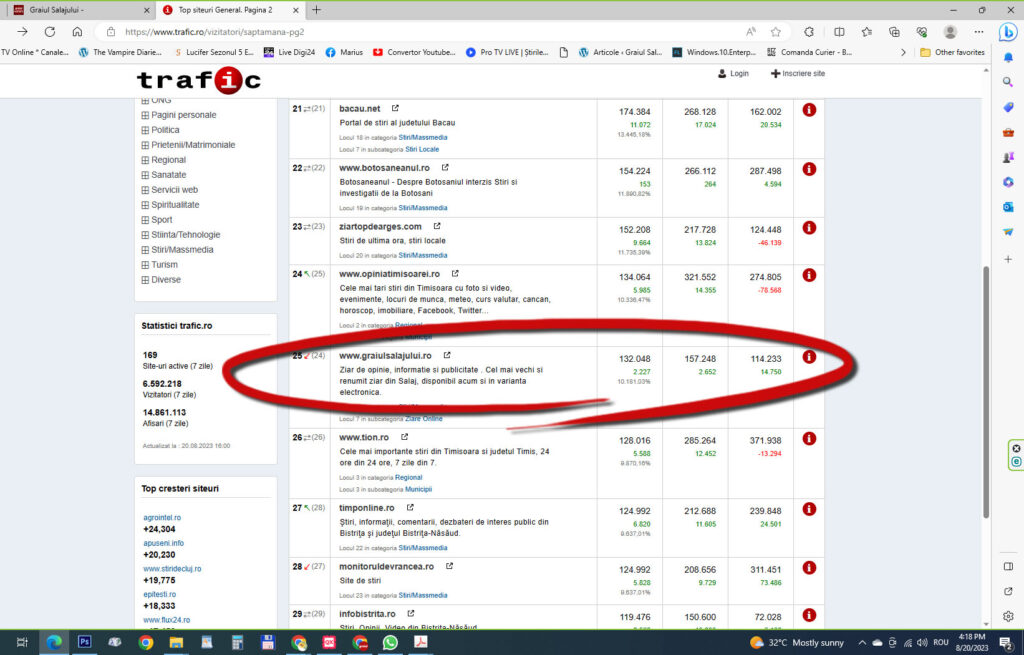The height and width of the screenshot is (655, 1024).
Task: Switch to Graiul Salajului browser tab
Action: point(76,9)
